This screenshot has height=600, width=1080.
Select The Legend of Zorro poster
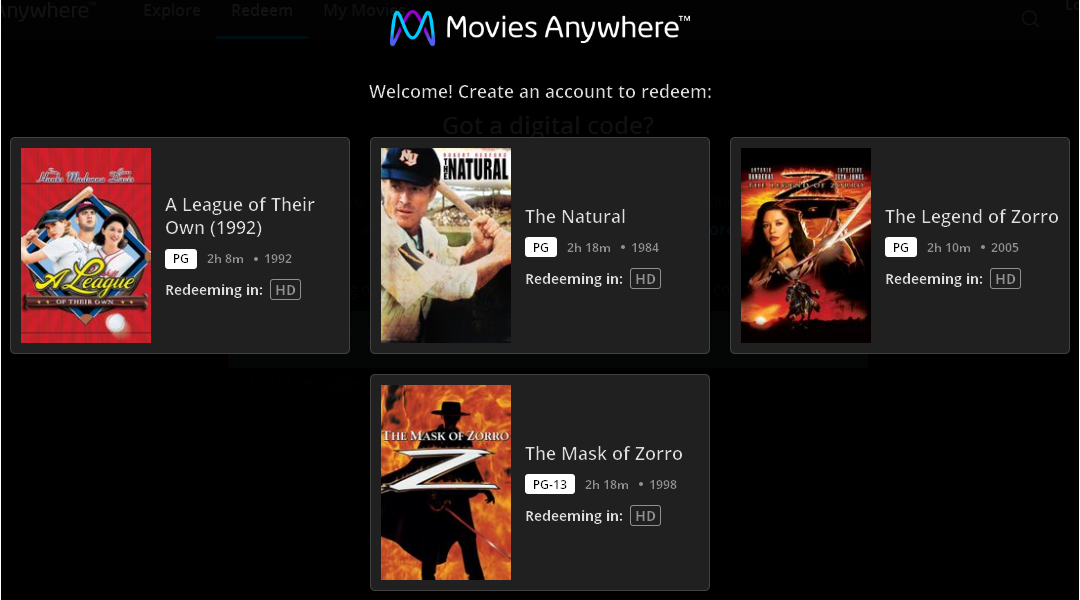coord(806,245)
